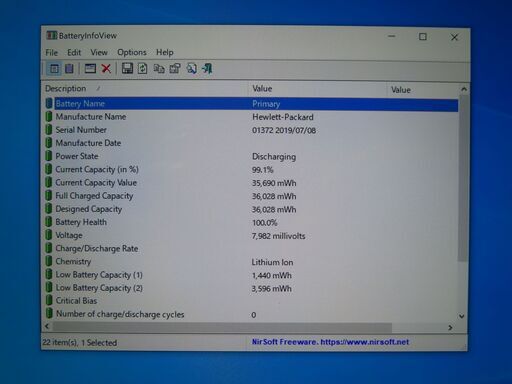The width and height of the screenshot is (512, 384).
Task: Open the File menu
Action: point(52,52)
